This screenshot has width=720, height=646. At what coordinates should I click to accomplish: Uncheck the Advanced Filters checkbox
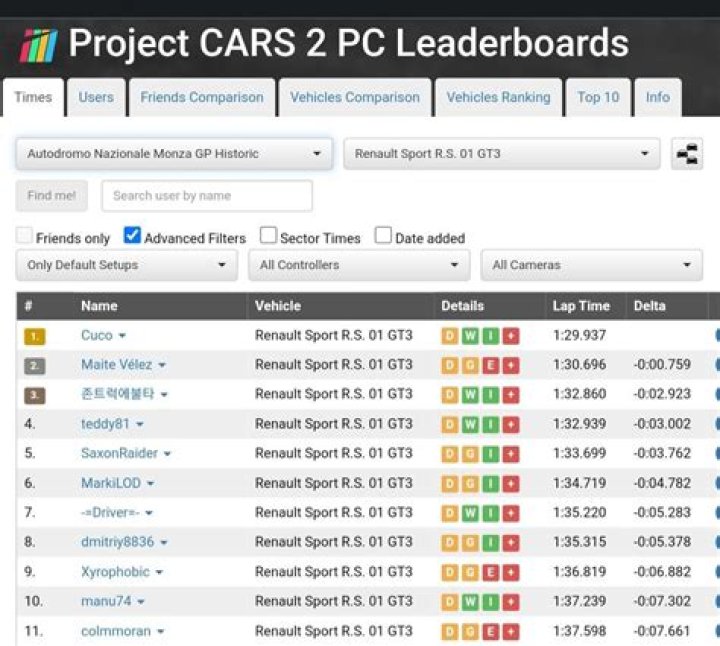tap(132, 236)
